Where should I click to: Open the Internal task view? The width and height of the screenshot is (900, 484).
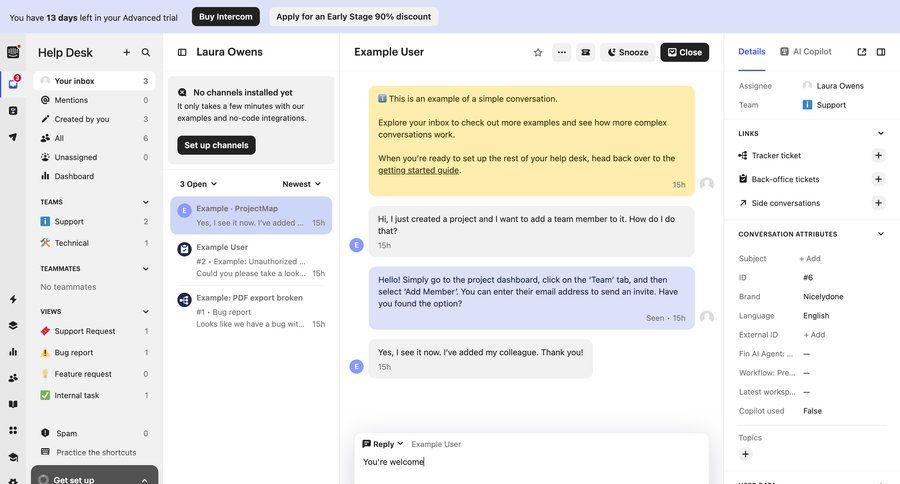(x=94, y=396)
